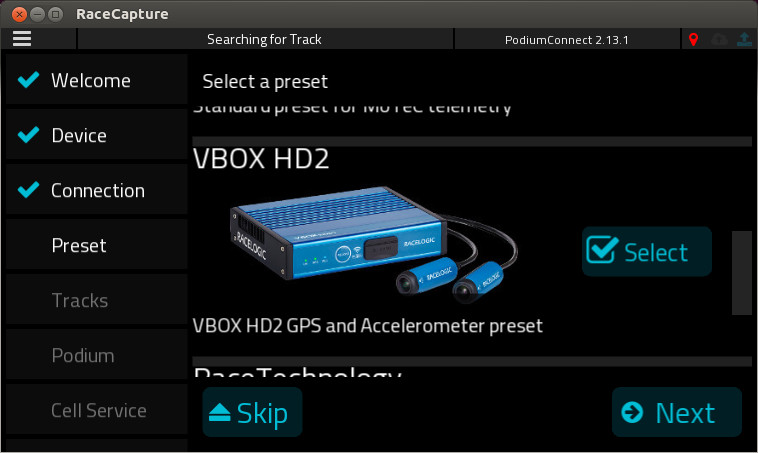Click the eject icon on Skip
758x453 pixels.
click(219, 413)
